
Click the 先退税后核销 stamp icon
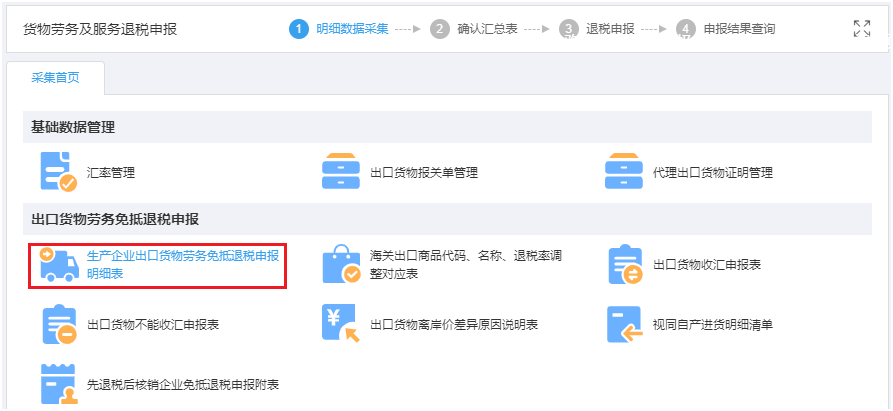point(57,384)
